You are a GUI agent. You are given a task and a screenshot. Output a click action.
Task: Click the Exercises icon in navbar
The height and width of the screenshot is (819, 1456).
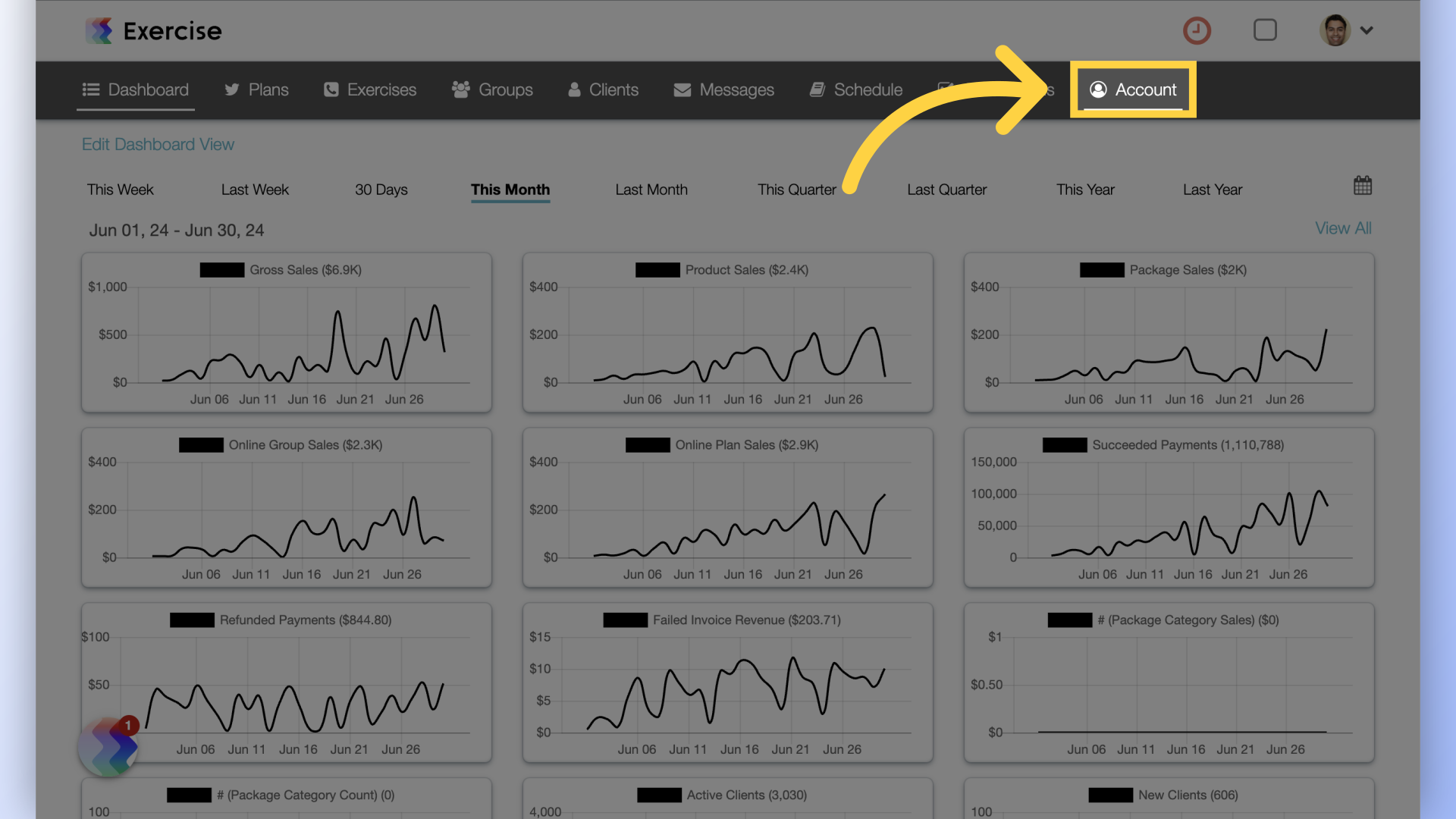(x=331, y=89)
